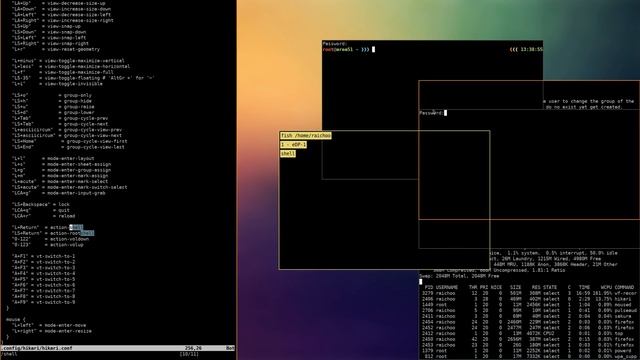The height and width of the screenshot is (360, 640).
Task: Click the COMMAND column header in top
Action: coord(624,287)
